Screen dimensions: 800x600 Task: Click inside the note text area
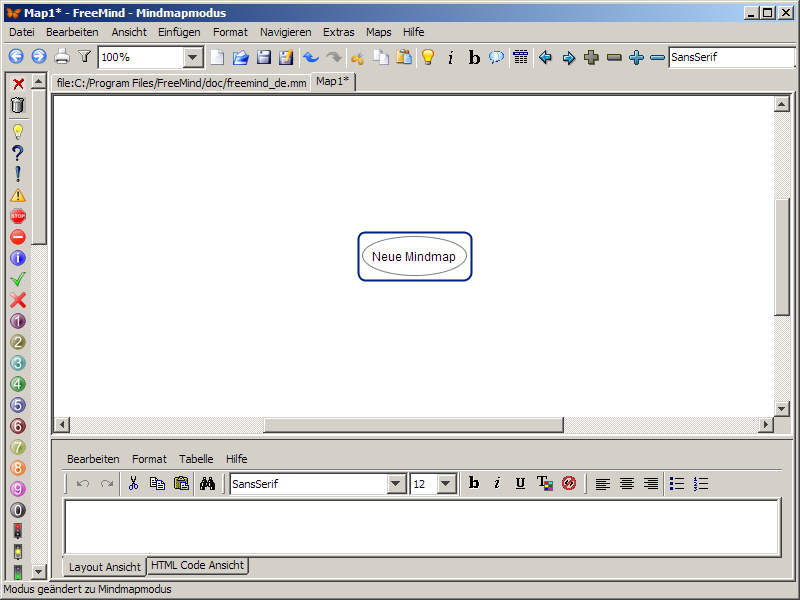pyautogui.click(x=420, y=526)
